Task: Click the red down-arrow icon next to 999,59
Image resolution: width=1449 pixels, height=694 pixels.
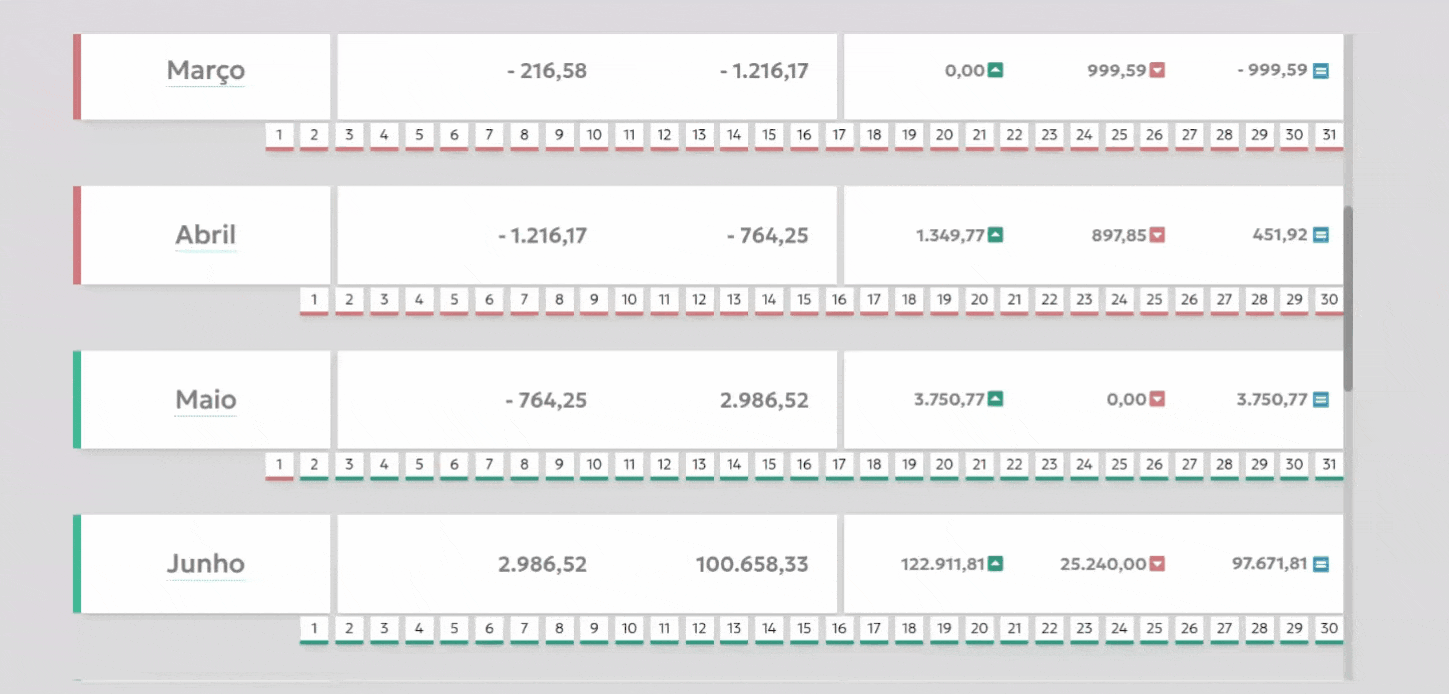Action: click(1157, 70)
